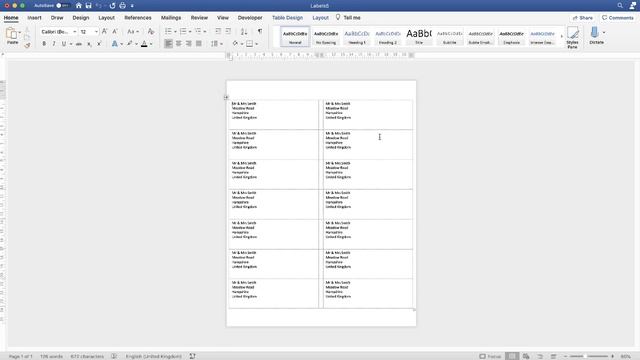Click the search magnifier in title bar
Viewport: 640px width, 360px height.
click(x=620, y=6)
